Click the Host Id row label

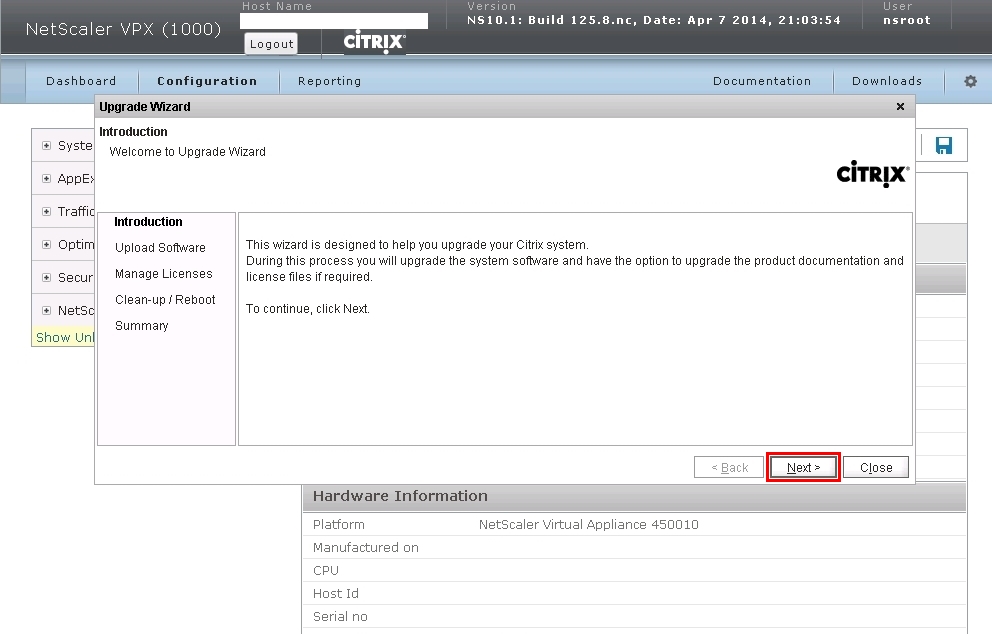tap(335, 594)
